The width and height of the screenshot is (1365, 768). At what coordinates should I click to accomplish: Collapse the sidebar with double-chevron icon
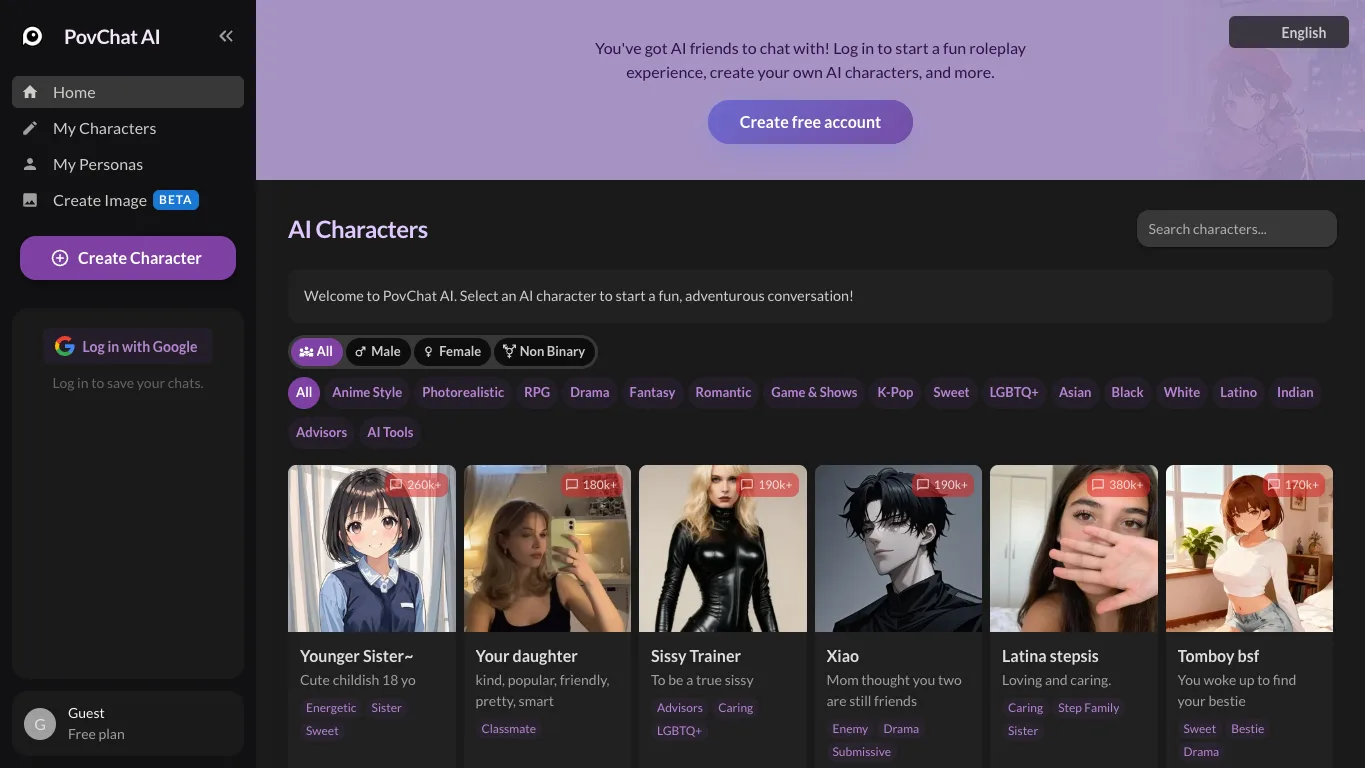point(226,37)
